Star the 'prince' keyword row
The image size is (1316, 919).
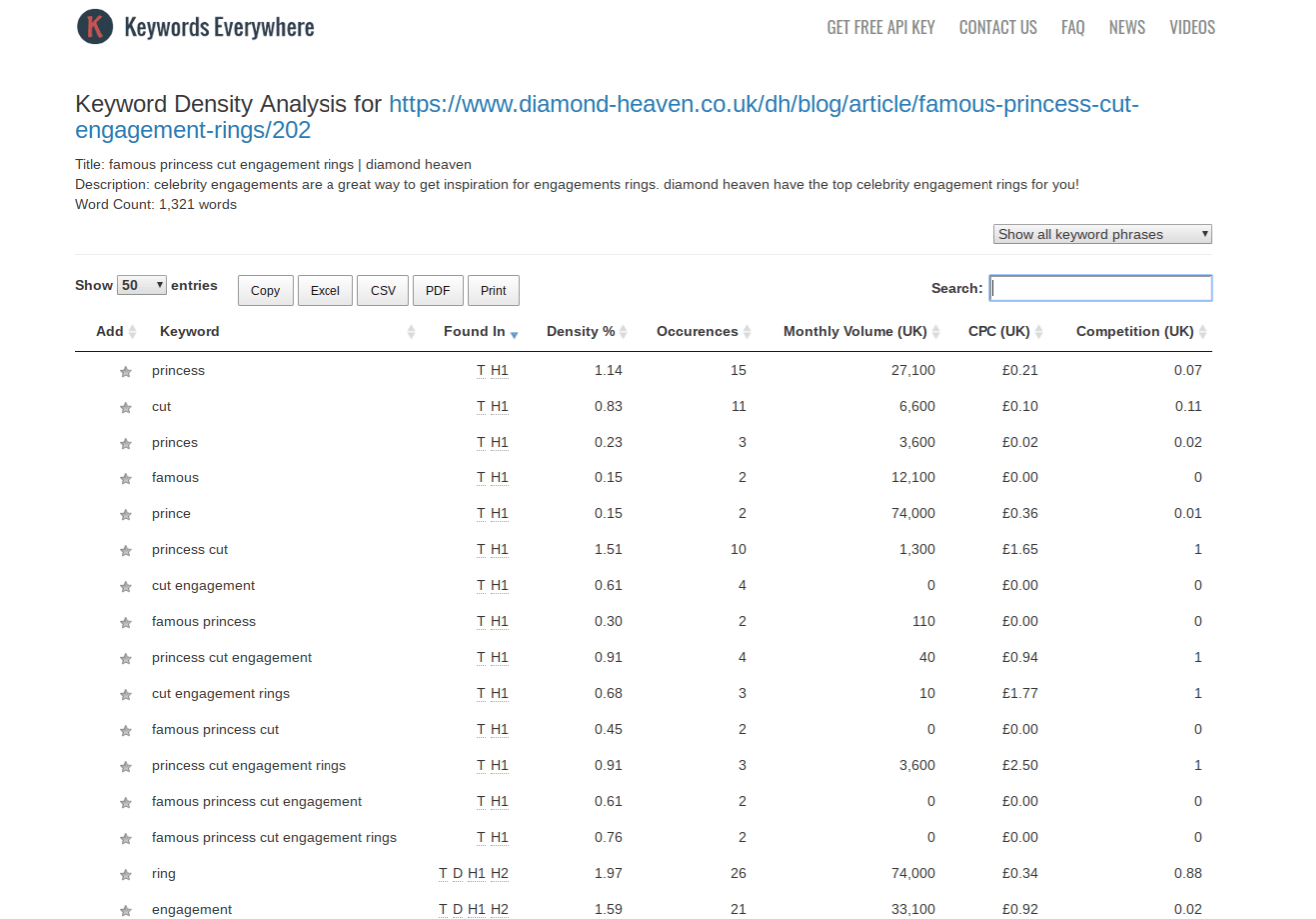coord(126,515)
